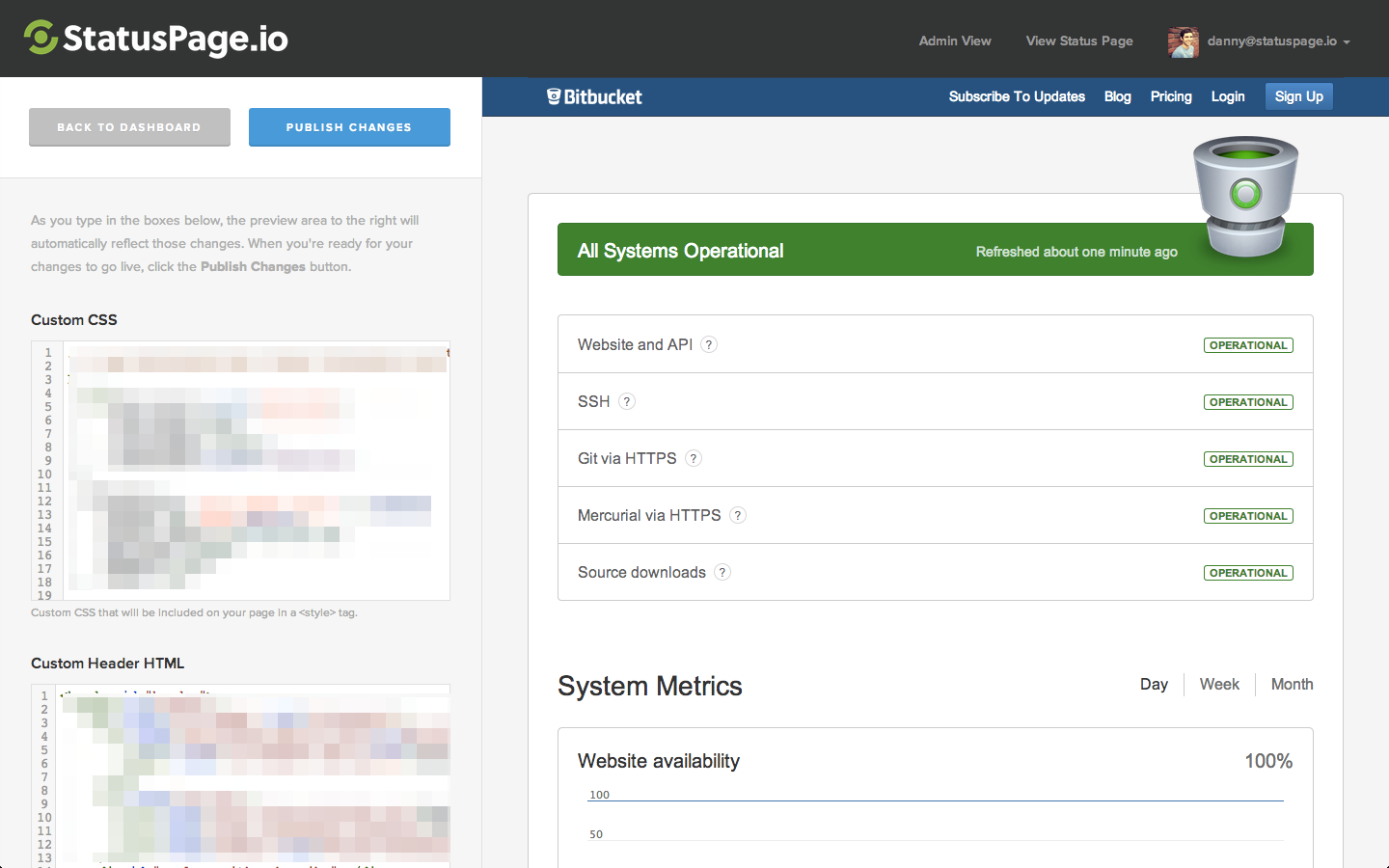This screenshot has height=868, width=1389.
Task: Click the StatusPage.io logo
Action: pyautogui.click(x=156, y=39)
